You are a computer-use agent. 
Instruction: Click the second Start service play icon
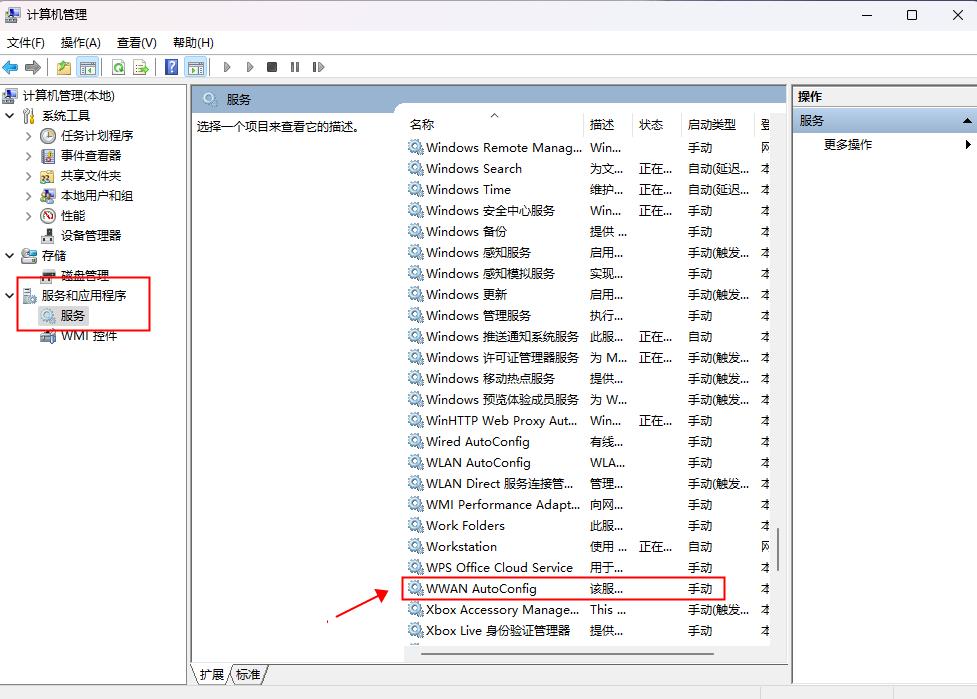coord(250,67)
